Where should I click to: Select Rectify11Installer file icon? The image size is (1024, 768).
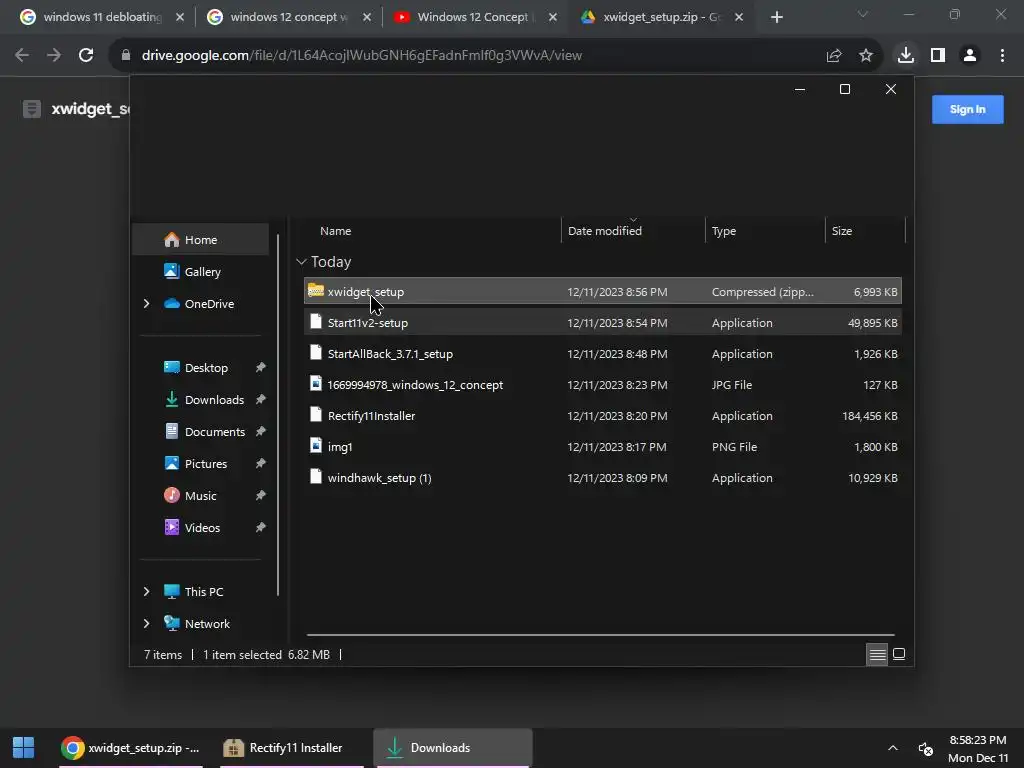point(316,415)
